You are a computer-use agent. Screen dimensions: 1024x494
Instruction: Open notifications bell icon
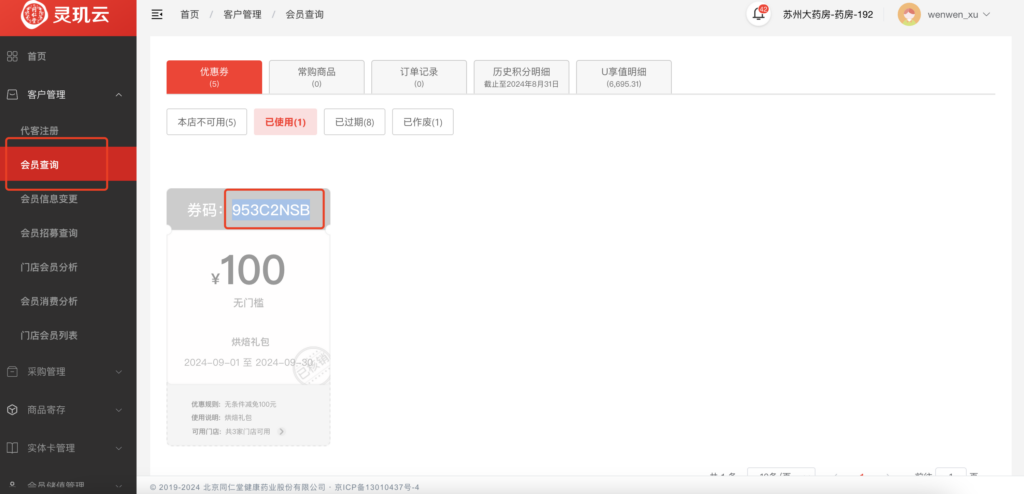point(759,15)
